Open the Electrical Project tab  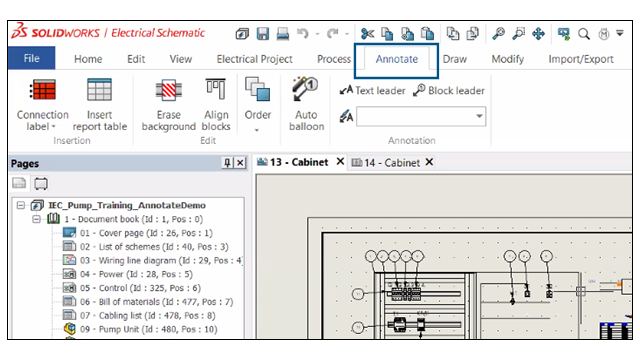(x=254, y=59)
